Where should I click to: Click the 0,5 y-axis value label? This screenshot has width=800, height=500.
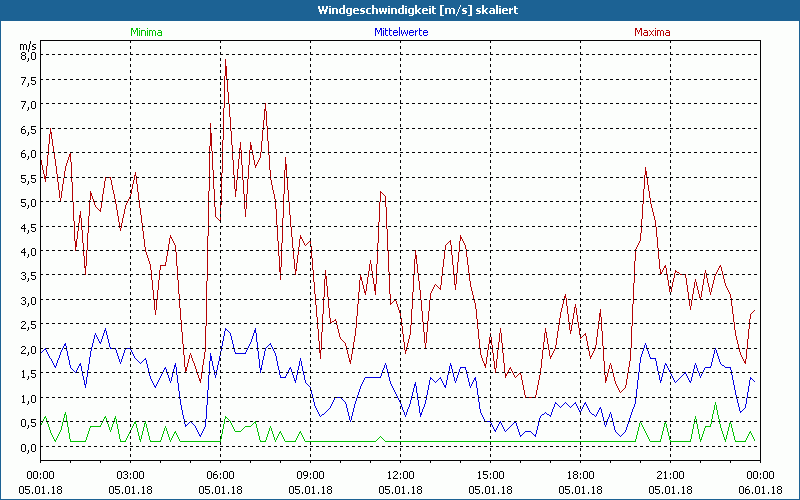tap(28, 423)
